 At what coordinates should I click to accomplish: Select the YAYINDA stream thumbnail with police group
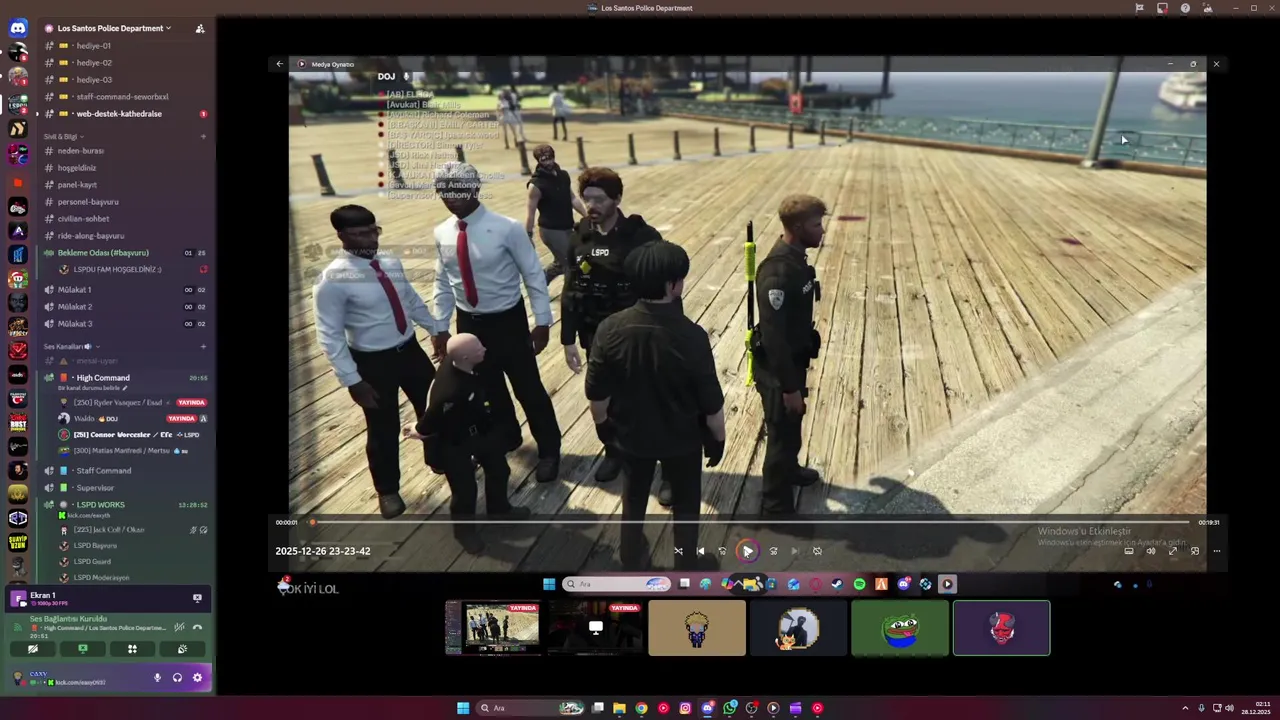click(493, 628)
